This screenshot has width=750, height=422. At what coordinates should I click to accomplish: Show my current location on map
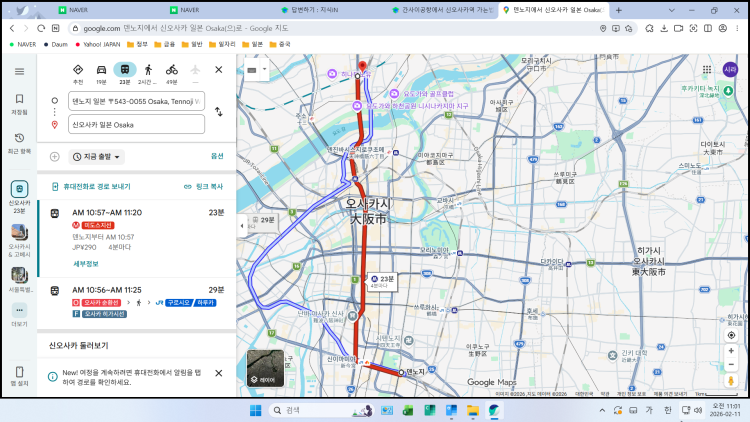[x=731, y=335]
